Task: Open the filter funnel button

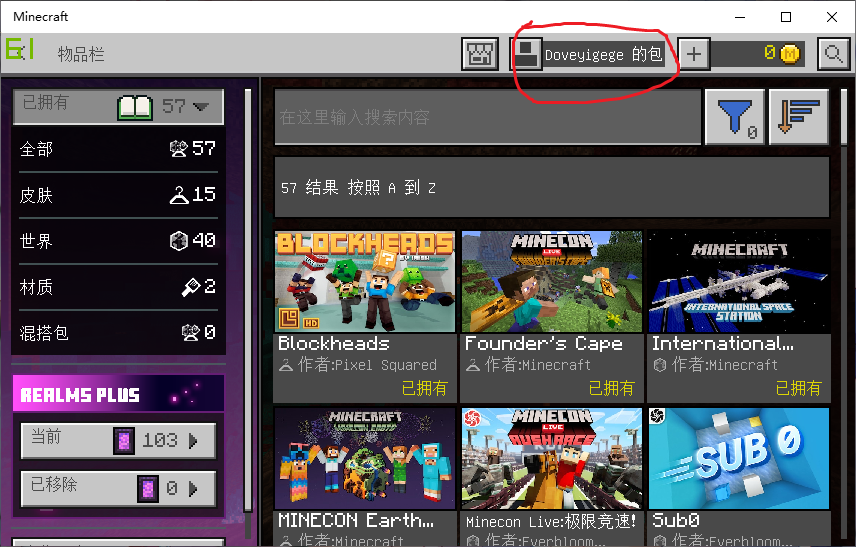Action: click(735, 117)
